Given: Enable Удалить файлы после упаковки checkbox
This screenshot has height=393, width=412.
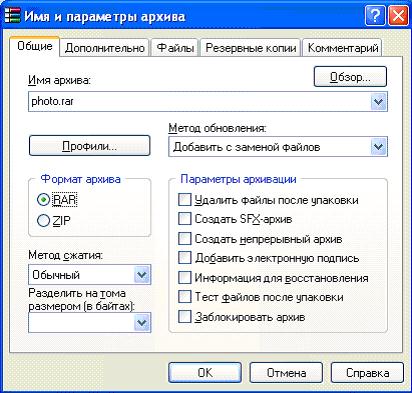Looking at the screenshot, I should (x=185, y=200).
